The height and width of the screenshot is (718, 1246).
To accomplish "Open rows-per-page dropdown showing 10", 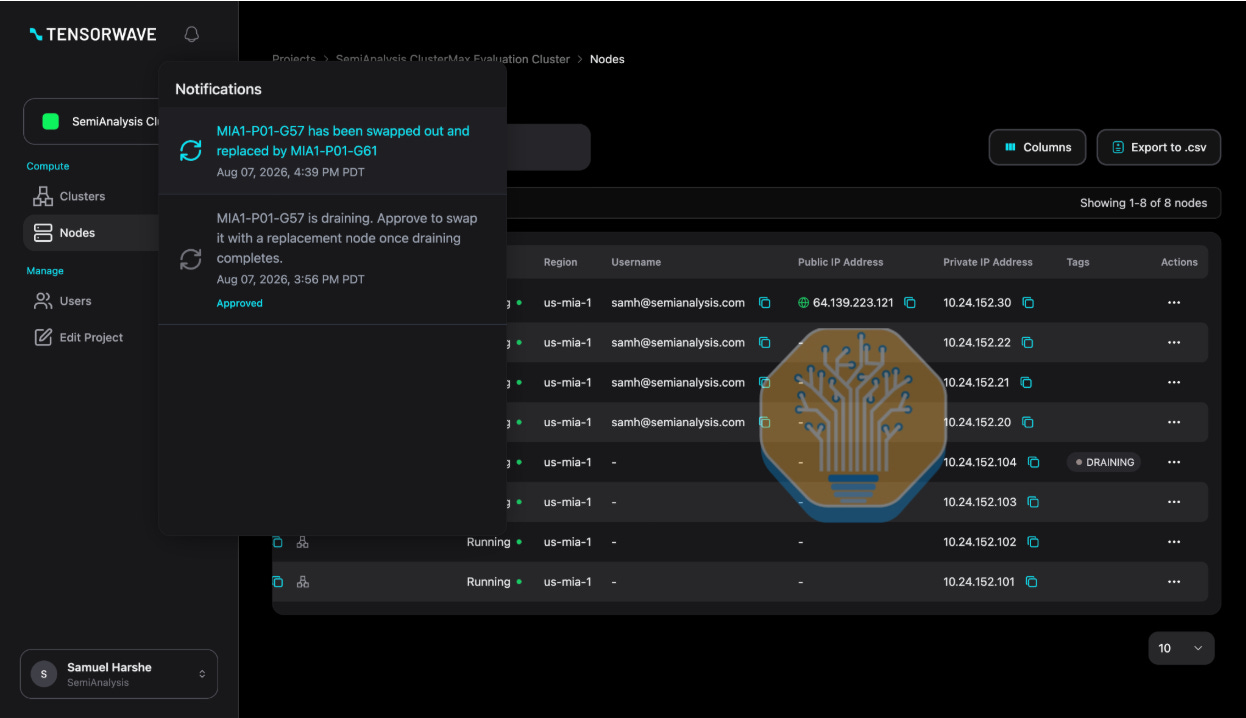I will (x=1181, y=648).
